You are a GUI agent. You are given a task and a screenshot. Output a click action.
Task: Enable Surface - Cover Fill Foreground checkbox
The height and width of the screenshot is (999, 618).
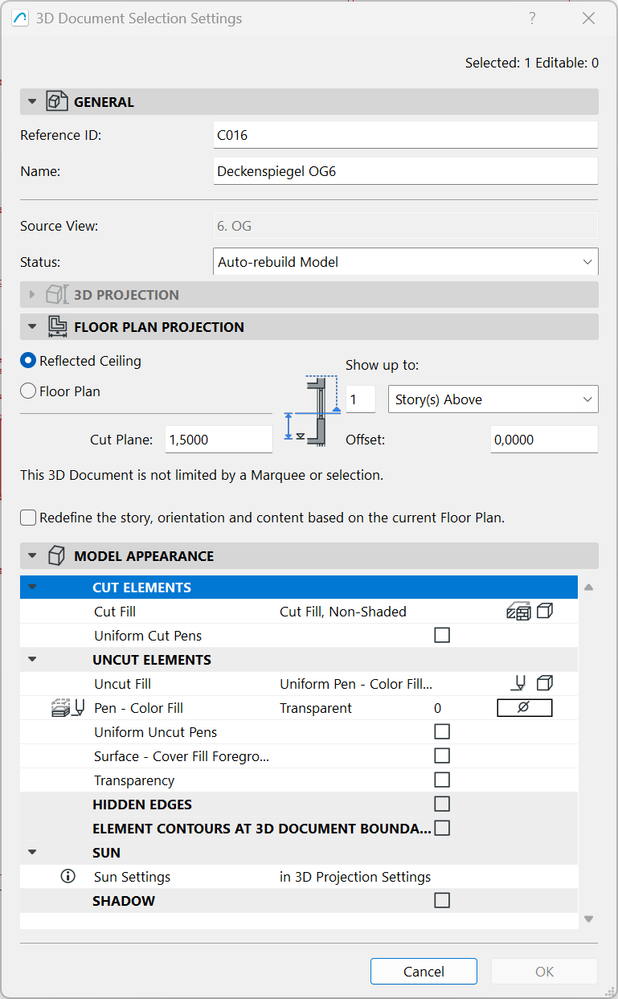tap(442, 756)
